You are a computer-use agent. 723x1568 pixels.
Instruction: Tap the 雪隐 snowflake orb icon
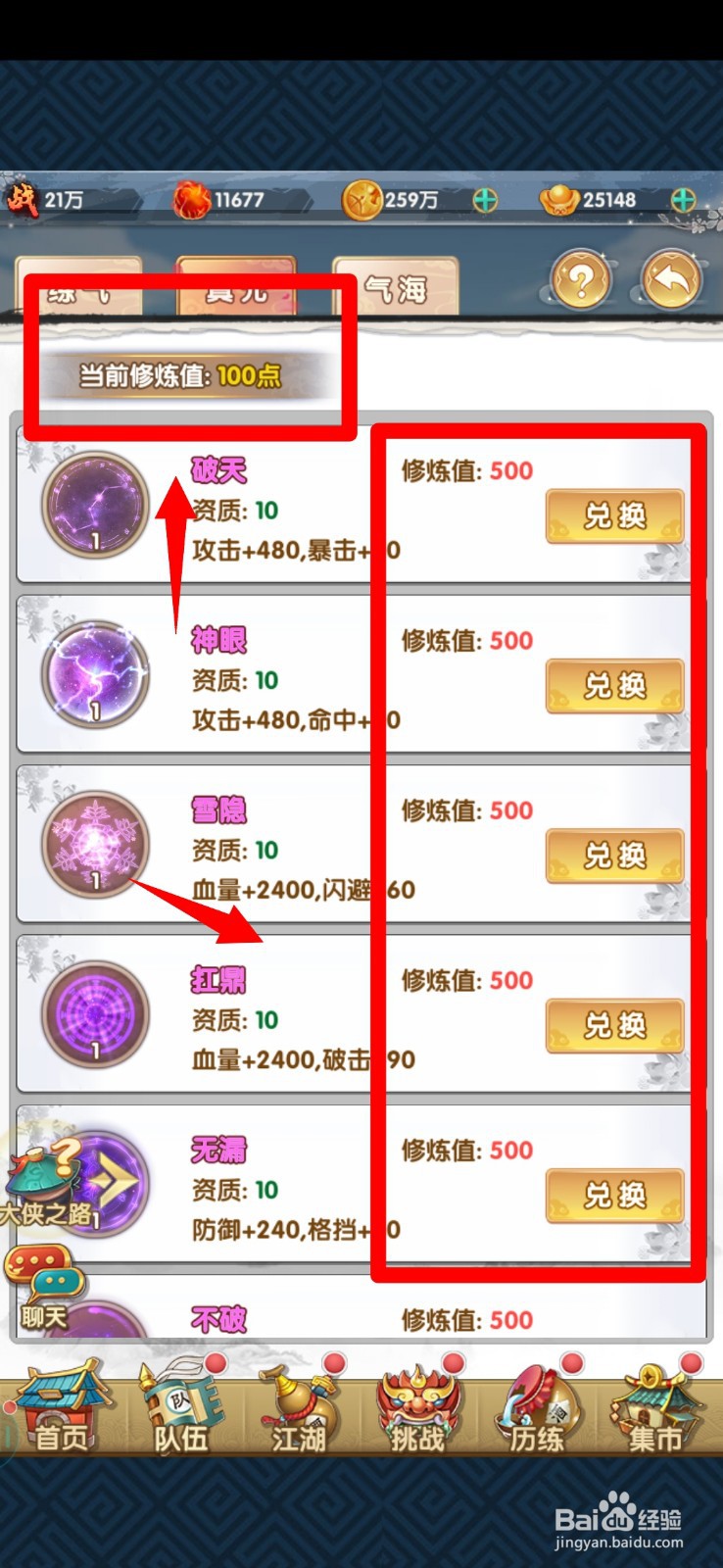[x=95, y=845]
